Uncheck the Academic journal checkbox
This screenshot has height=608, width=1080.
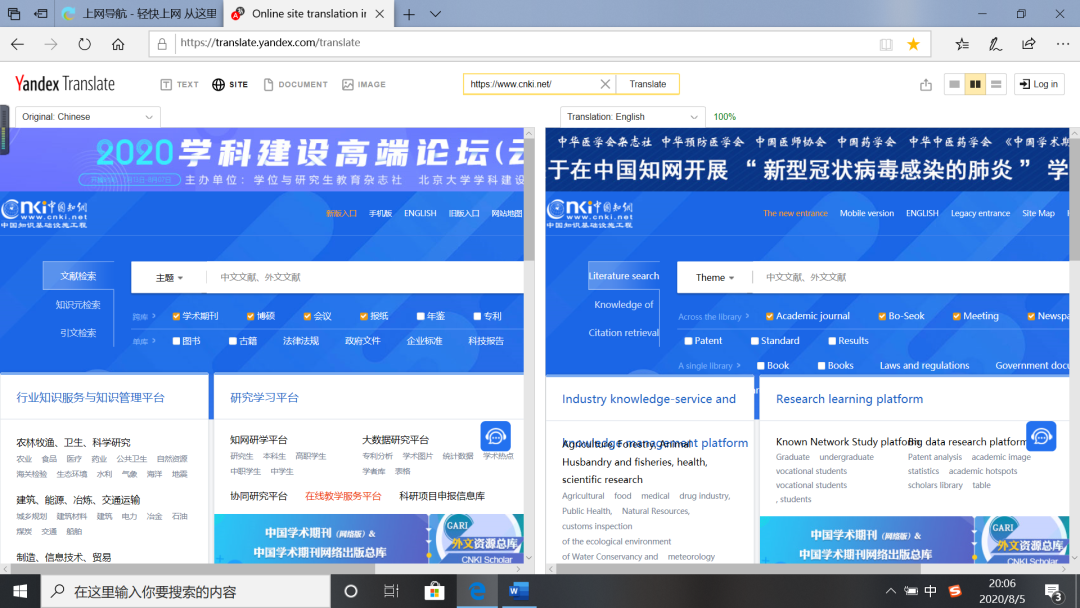769,316
